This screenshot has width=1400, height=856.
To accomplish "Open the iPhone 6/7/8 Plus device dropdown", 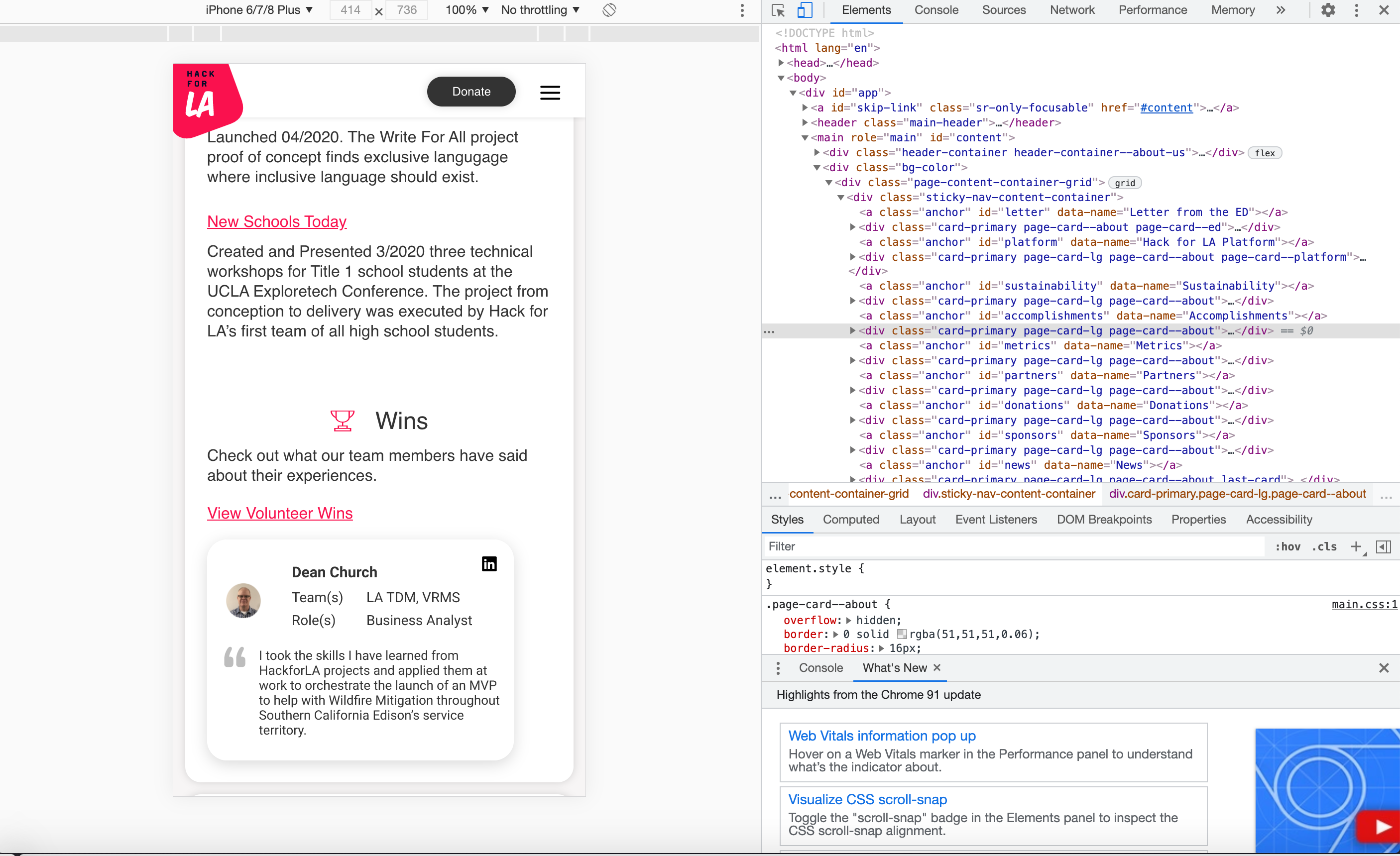I will coord(259,10).
